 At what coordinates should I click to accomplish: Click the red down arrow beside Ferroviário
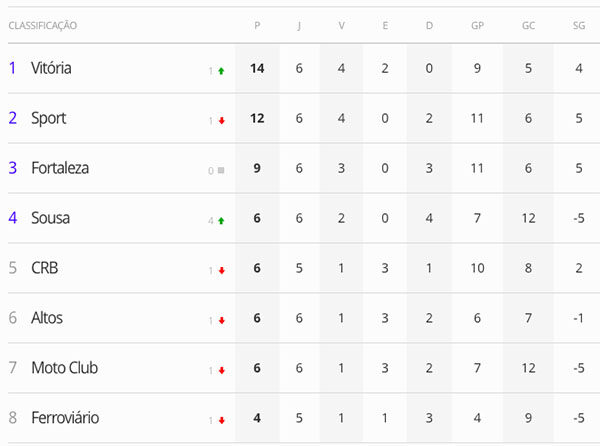click(x=222, y=420)
